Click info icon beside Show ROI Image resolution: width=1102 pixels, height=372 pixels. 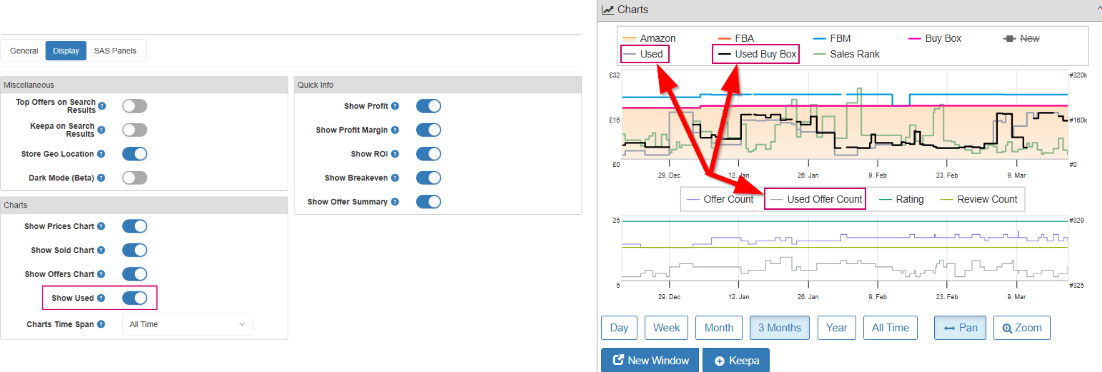click(395, 154)
